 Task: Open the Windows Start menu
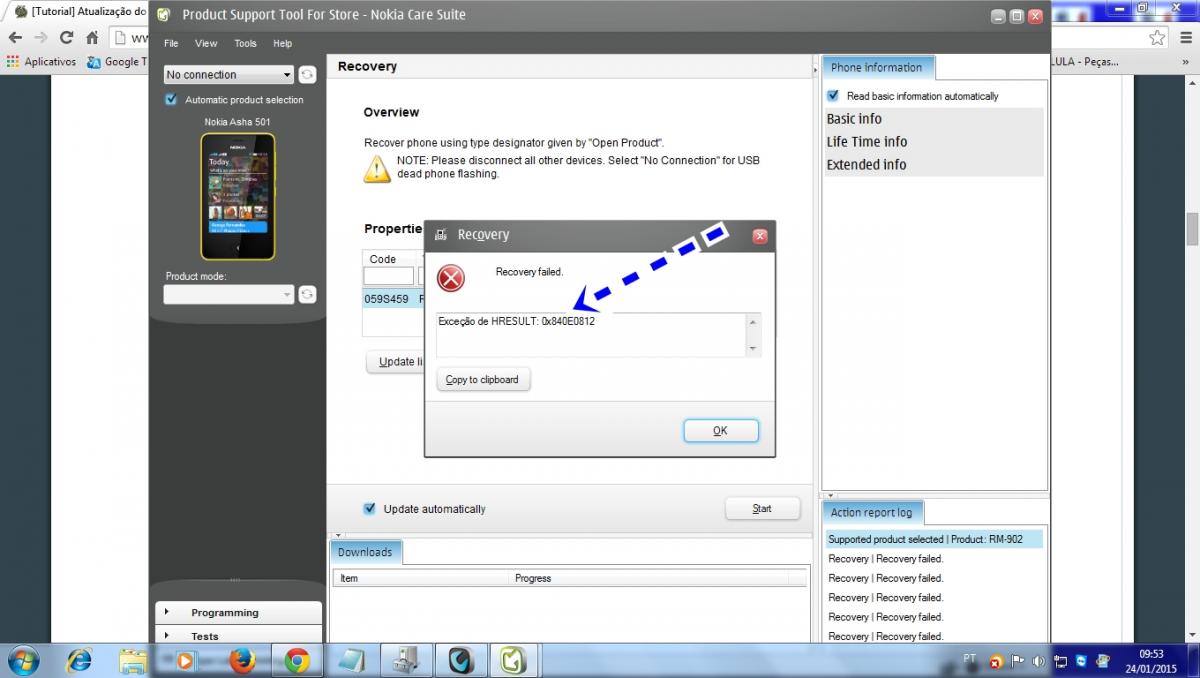click(x=22, y=661)
